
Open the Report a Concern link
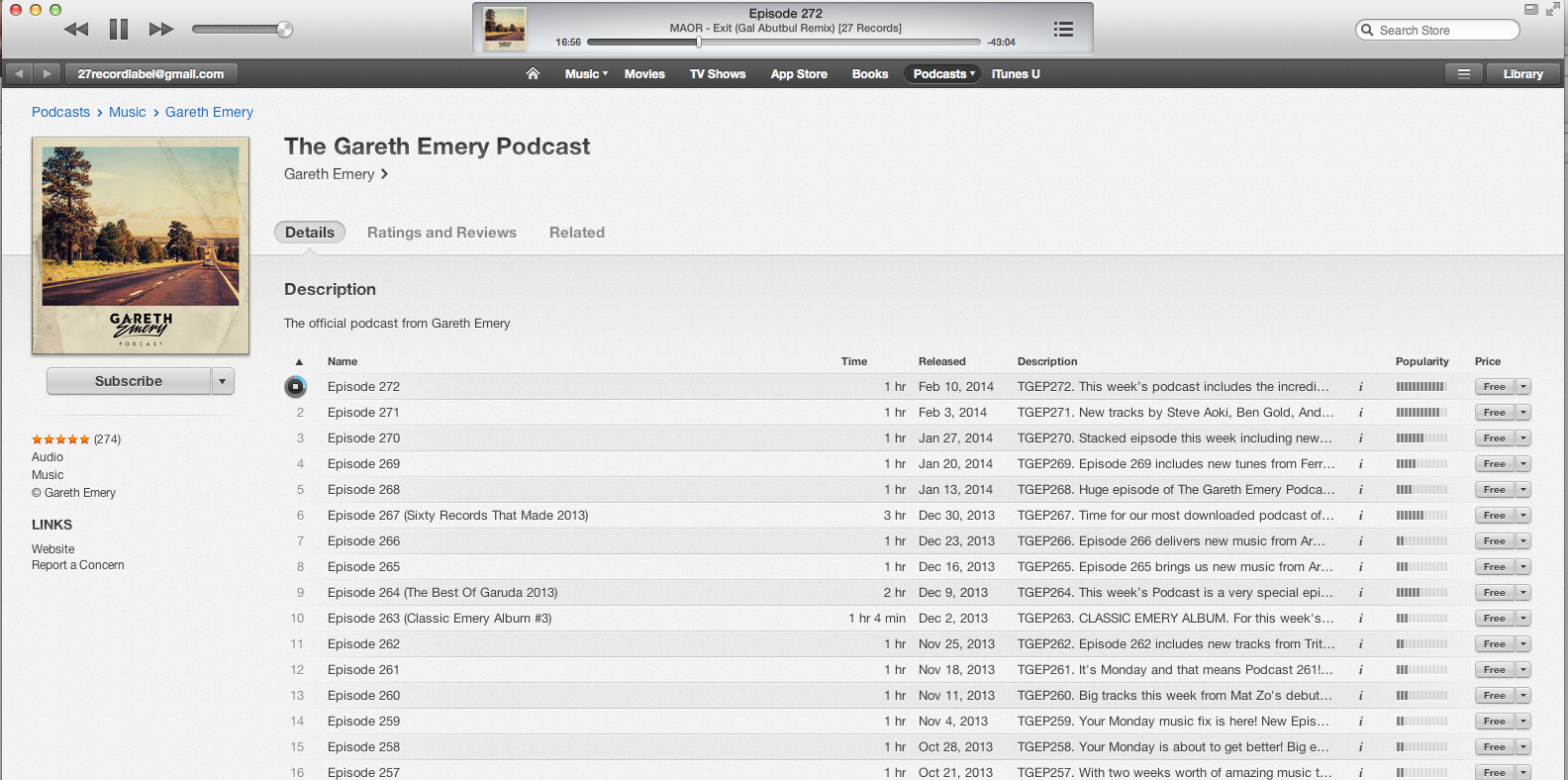coord(78,565)
